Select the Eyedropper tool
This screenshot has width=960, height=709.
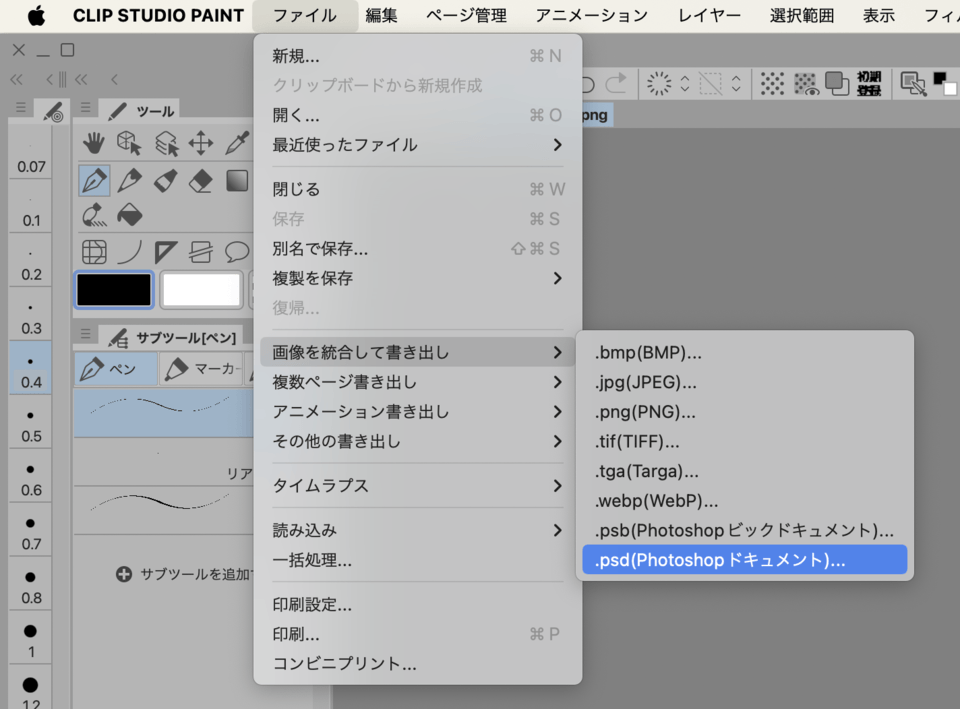pyautogui.click(x=237, y=144)
